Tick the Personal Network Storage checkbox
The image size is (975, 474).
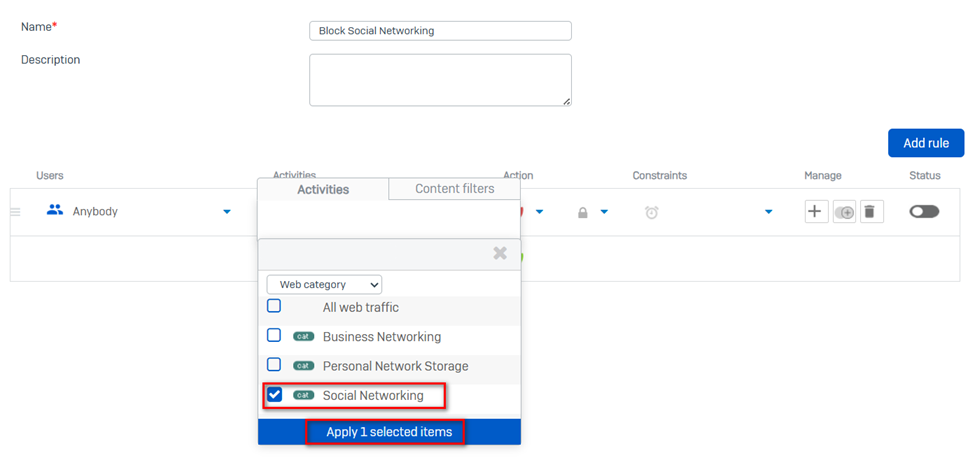[x=274, y=366]
